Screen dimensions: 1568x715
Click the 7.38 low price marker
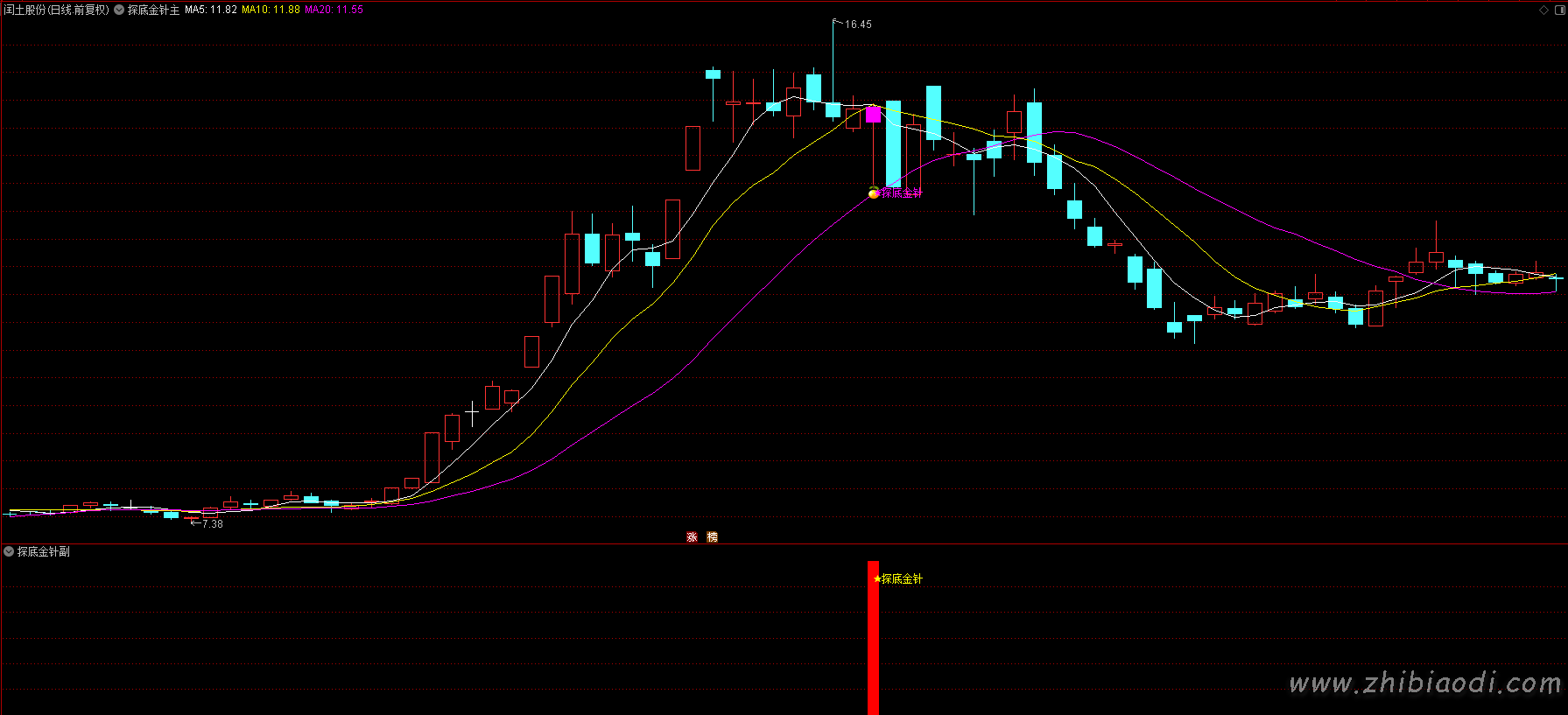pyautogui.click(x=213, y=524)
